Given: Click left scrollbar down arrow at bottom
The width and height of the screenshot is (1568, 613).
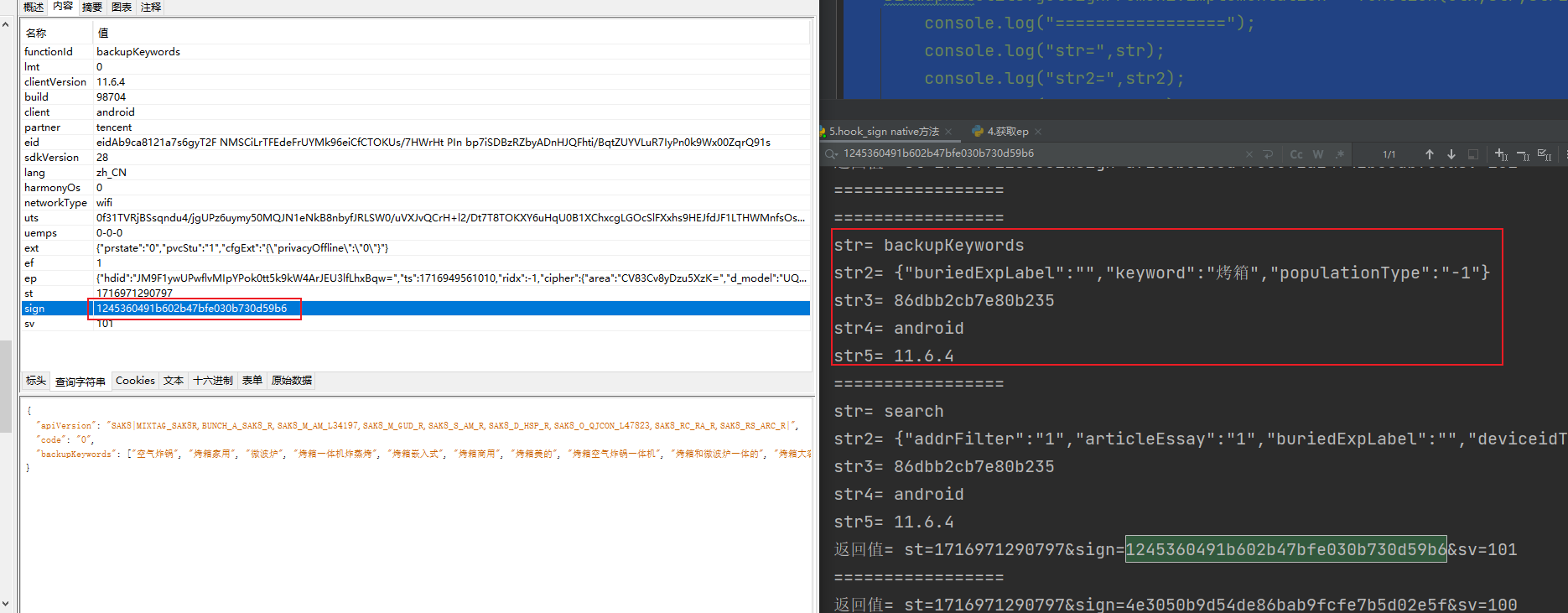Looking at the screenshot, I should [x=6, y=605].
